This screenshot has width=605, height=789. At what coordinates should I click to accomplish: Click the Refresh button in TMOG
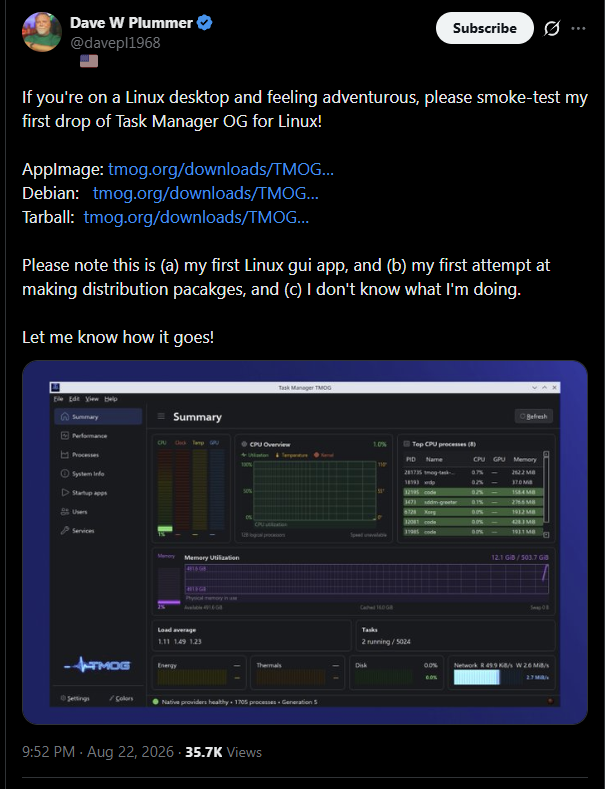click(x=534, y=416)
